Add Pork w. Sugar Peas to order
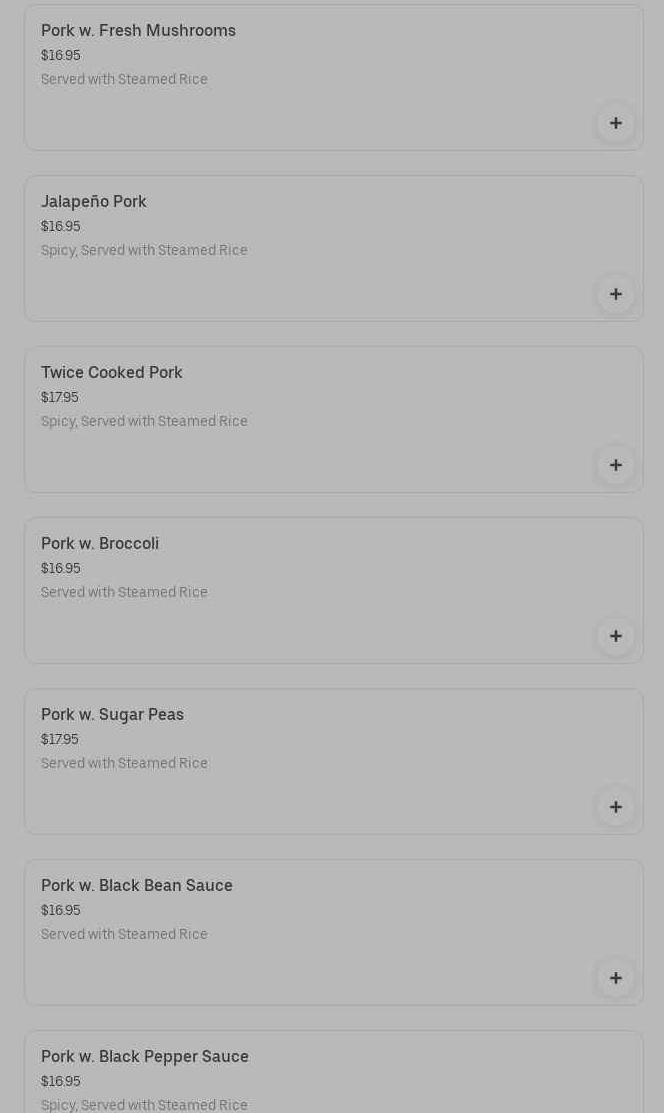 click(615, 807)
